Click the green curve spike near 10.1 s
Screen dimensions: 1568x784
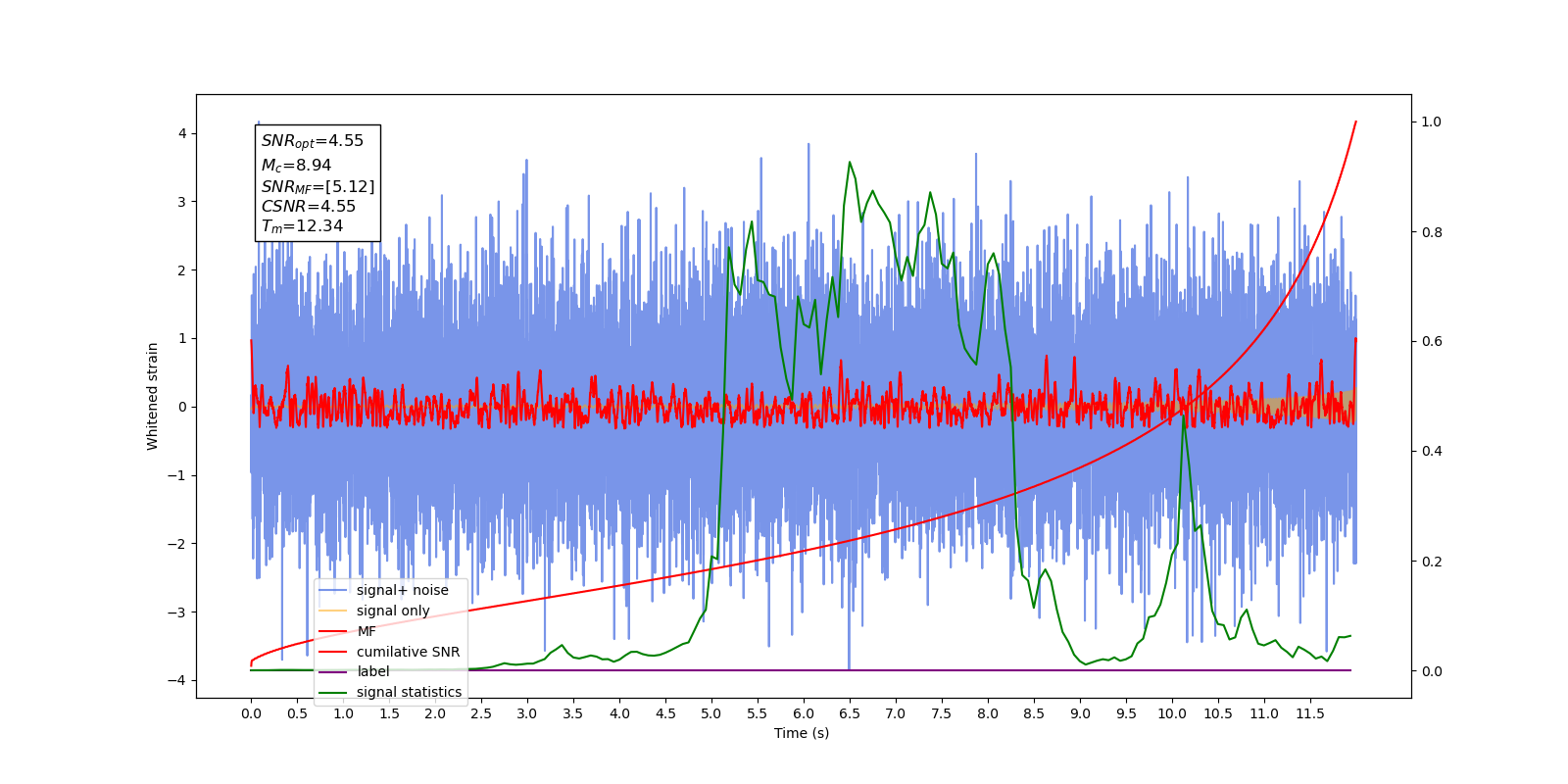point(1184,416)
